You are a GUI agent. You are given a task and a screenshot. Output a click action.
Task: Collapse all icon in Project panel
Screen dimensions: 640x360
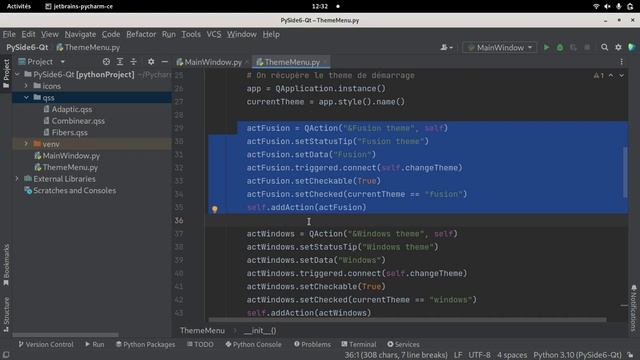[x=133, y=62]
